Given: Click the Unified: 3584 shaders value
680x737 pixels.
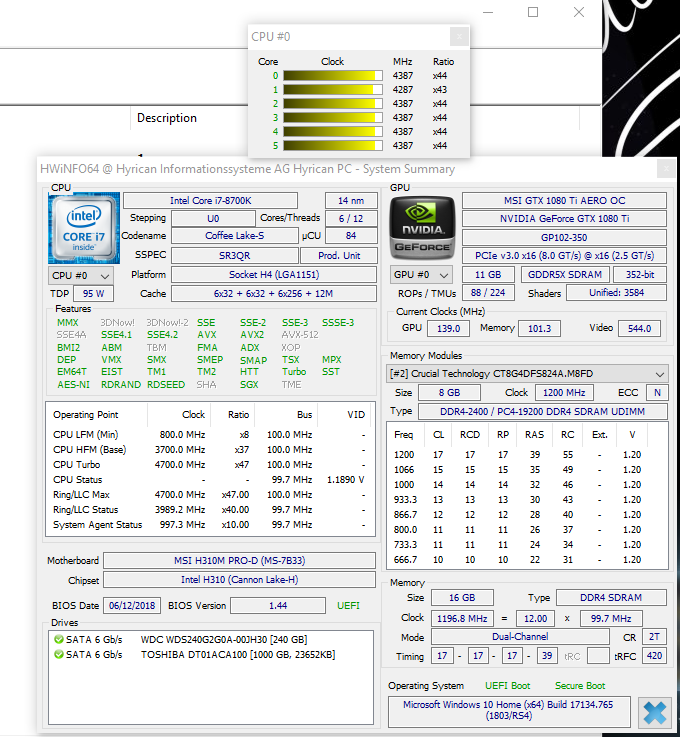Looking at the screenshot, I should click(x=616, y=292).
